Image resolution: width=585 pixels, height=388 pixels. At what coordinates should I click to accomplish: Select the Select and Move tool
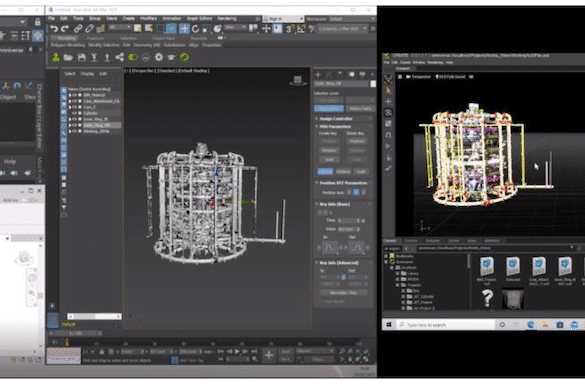(x=184, y=29)
